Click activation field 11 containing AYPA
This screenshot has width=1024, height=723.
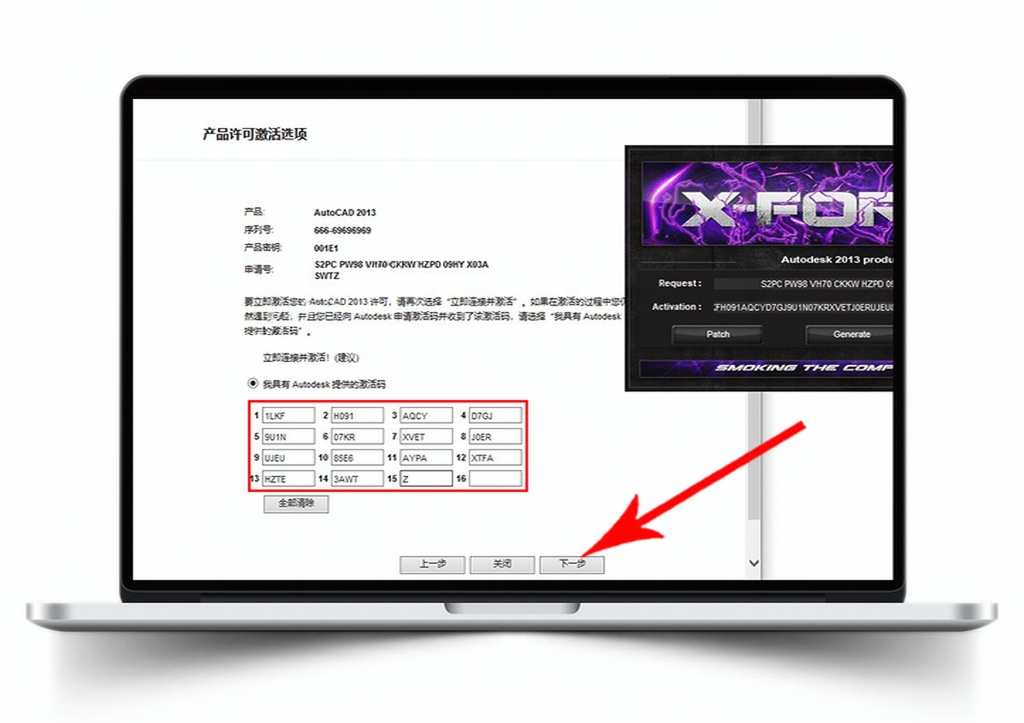tap(426, 458)
